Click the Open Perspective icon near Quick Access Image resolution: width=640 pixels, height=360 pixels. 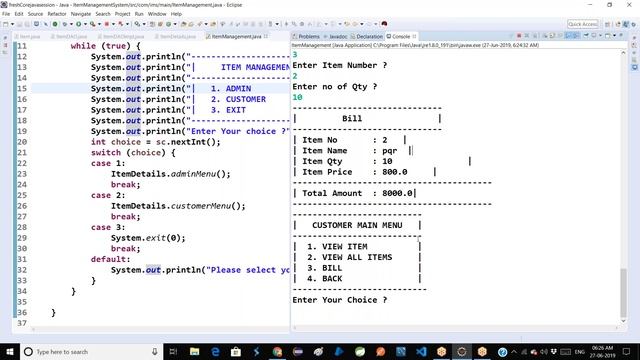click(607, 24)
